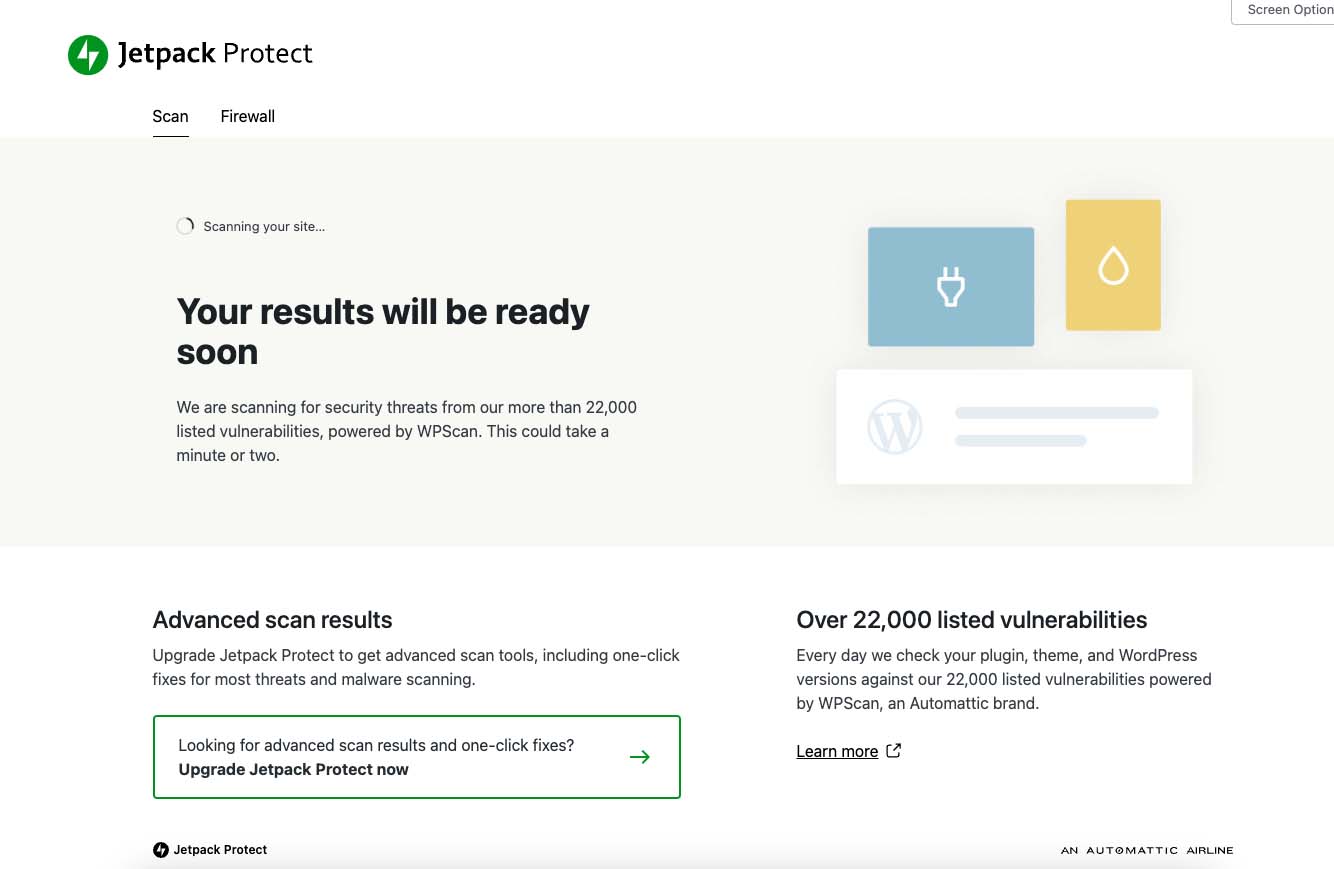
Task: Open the Upgrade Jetpack Protect now link
Action: click(x=293, y=770)
